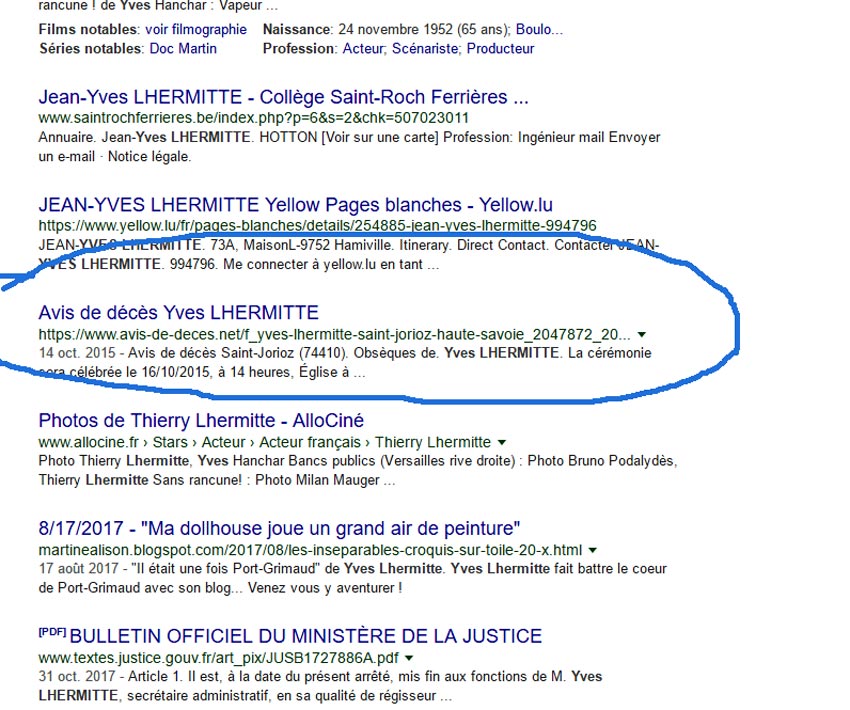This screenshot has width=850, height=710.
Task: Click snippet text 'Annuaire. Jean-Yves LHERMITTE. HOTTON'
Action: (x=178, y=137)
